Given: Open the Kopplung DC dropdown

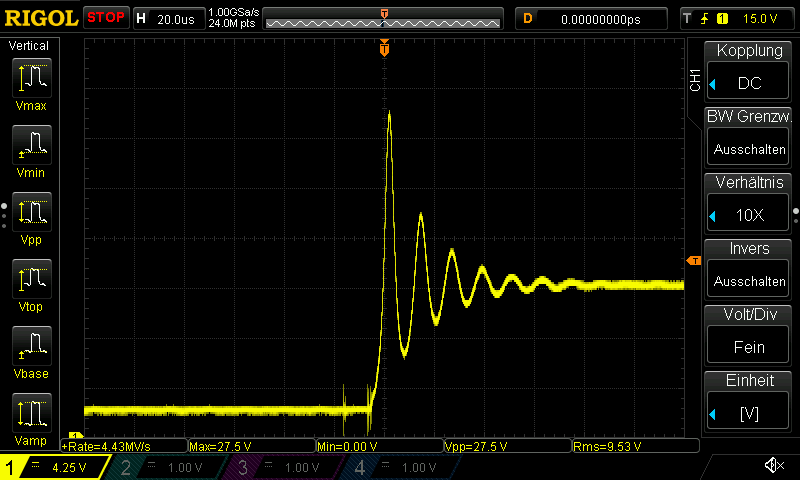Looking at the screenshot, I should [748, 70].
